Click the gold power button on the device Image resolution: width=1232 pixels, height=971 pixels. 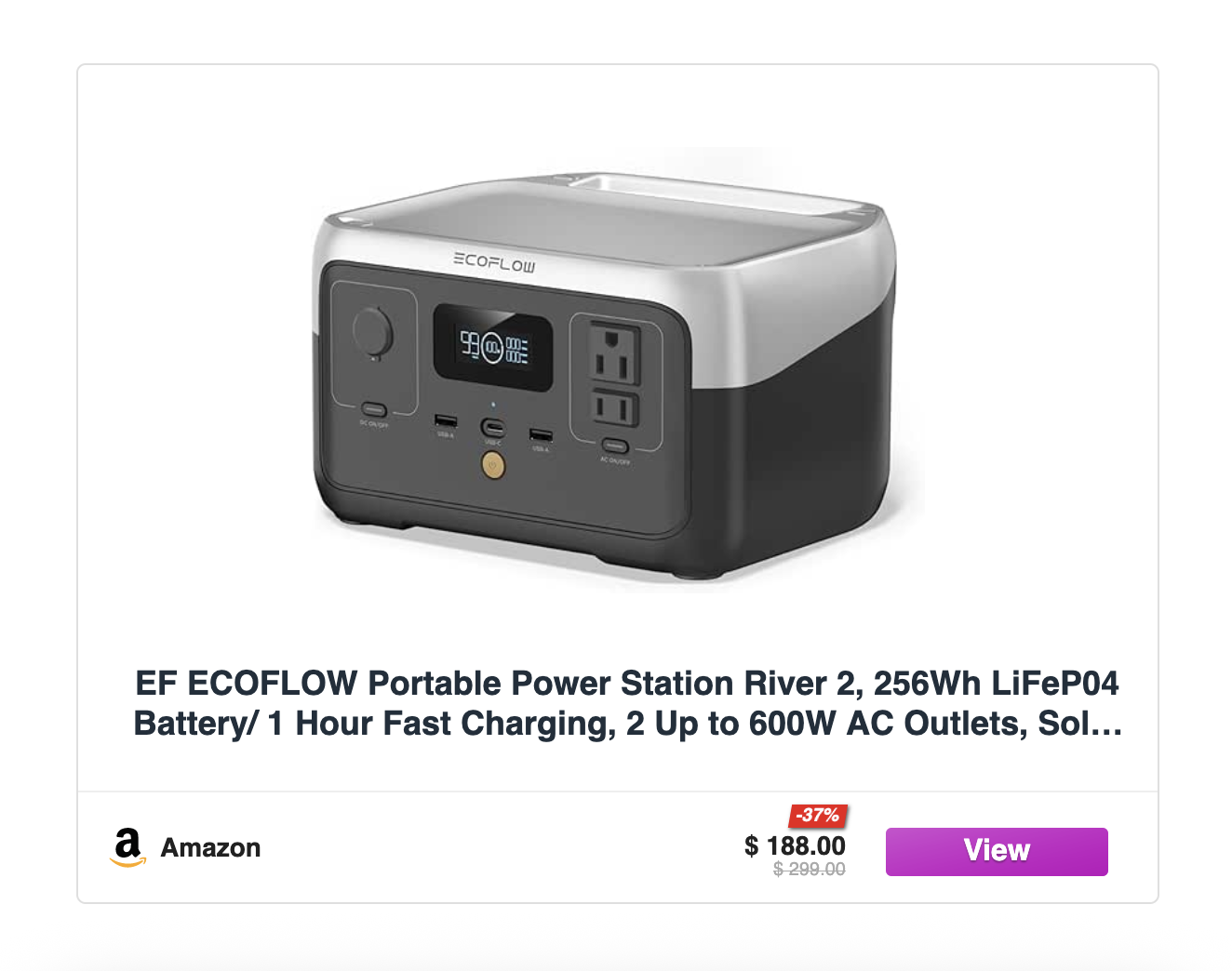[493, 464]
